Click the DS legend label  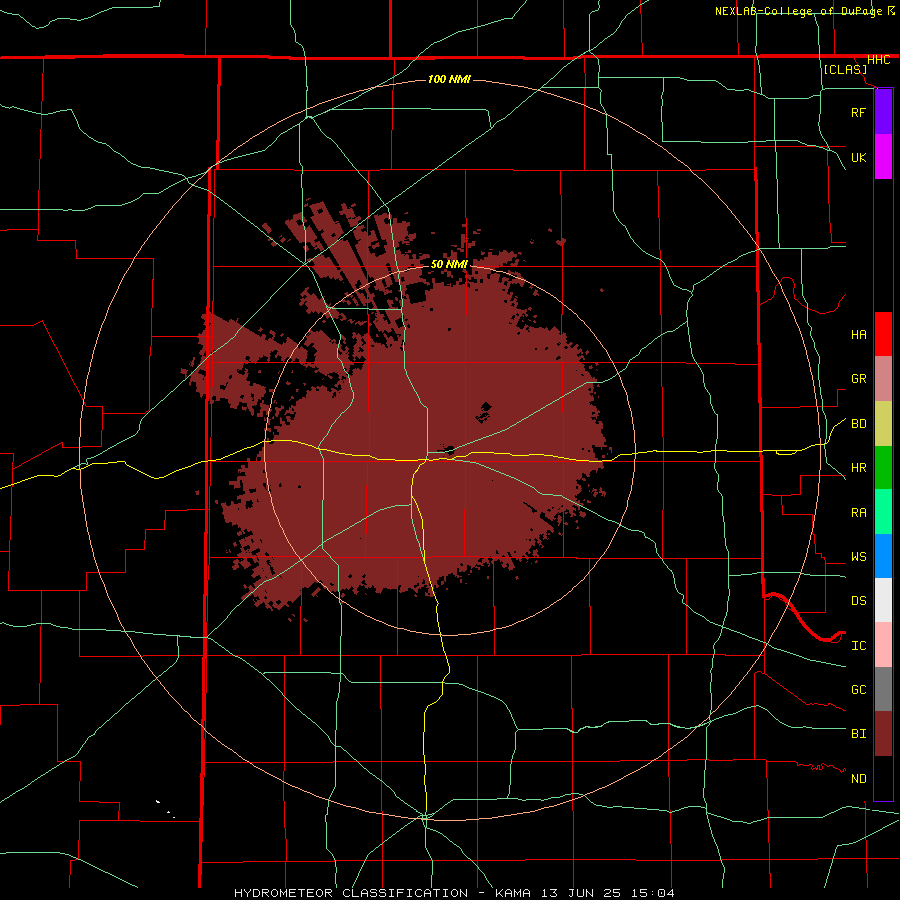point(858,601)
